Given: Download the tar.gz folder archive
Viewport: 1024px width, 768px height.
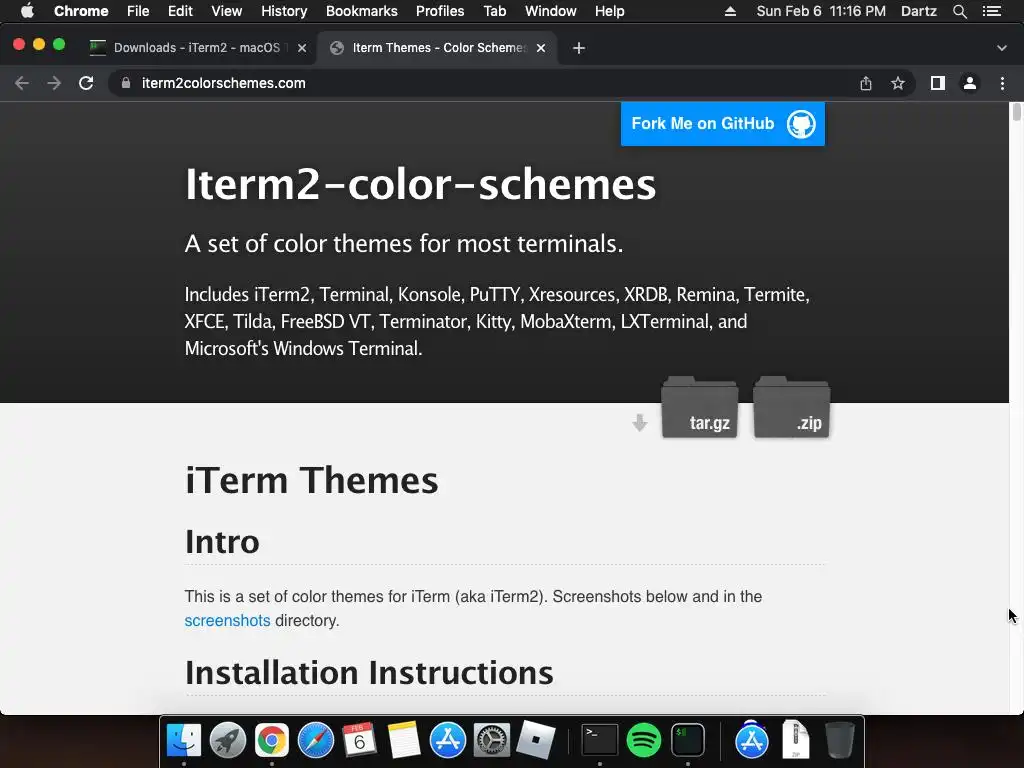Looking at the screenshot, I should (699, 407).
